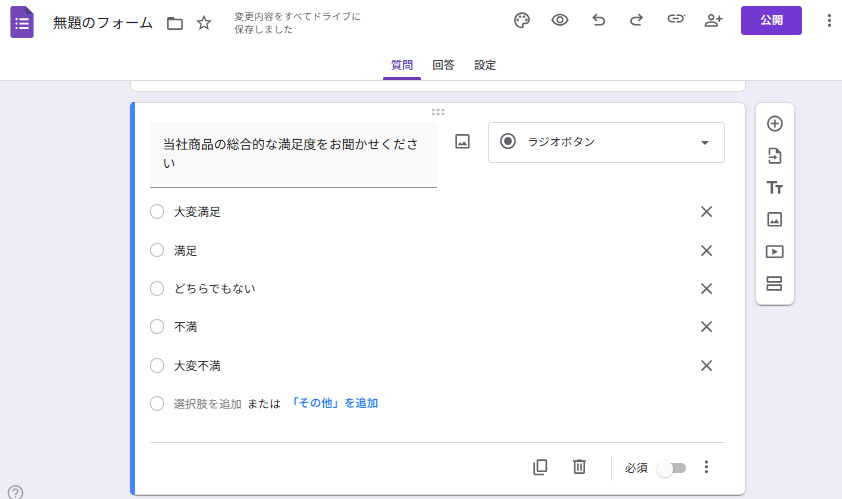Switch to the 回答 tab
The height and width of the screenshot is (499, 842).
443,65
